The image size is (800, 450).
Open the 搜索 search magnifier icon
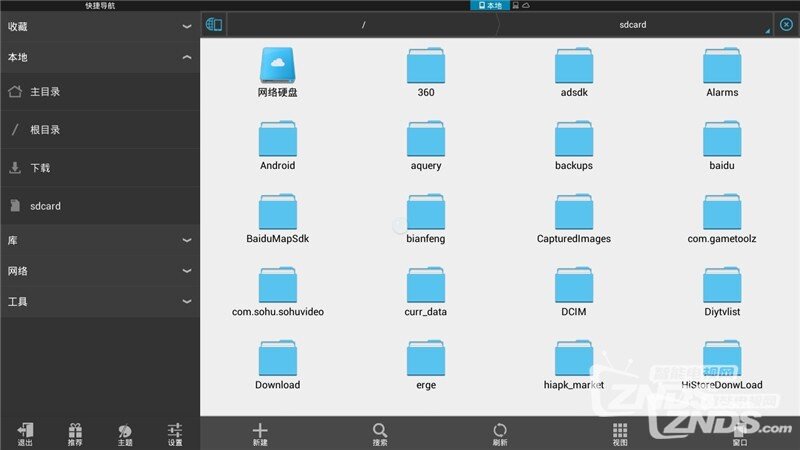[x=380, y=434]
